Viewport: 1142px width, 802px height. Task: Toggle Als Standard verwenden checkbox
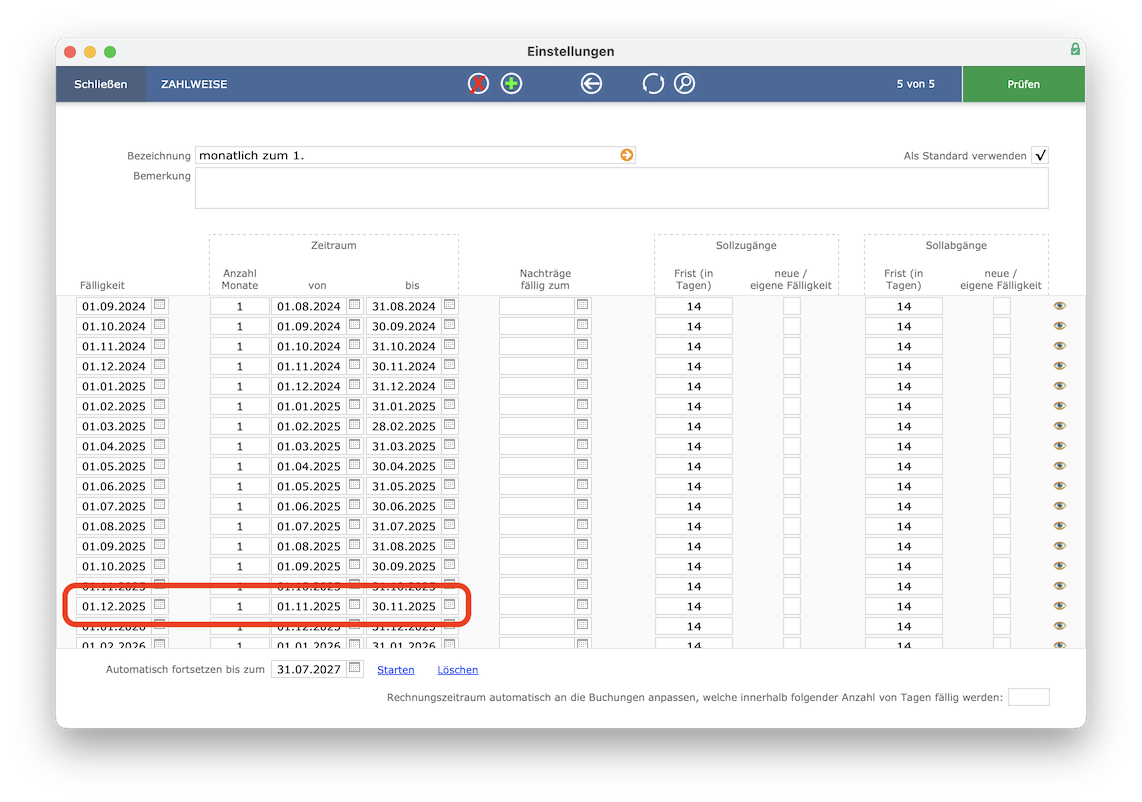[x=1040, y=155]
